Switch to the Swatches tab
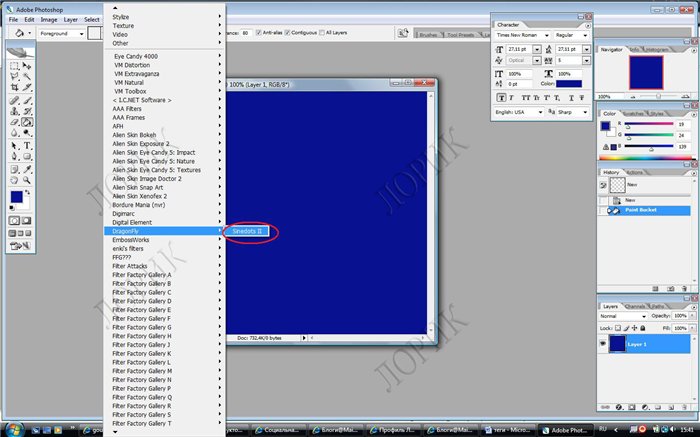 click(633, 113)
